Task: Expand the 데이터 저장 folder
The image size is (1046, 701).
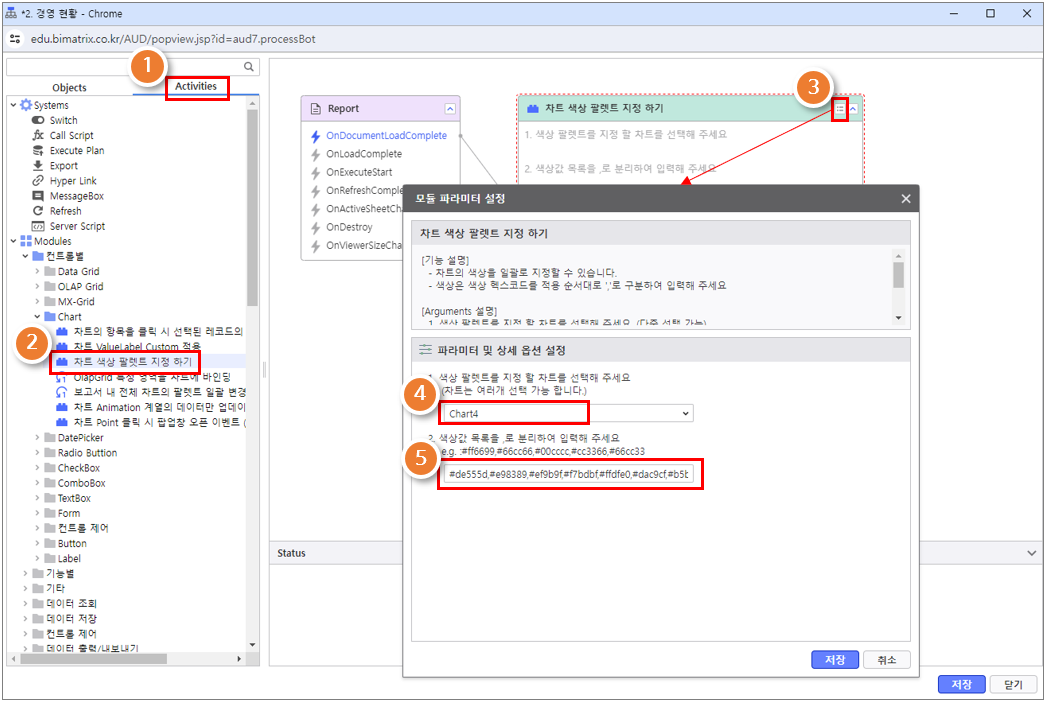Action: (x=25, y=619)
